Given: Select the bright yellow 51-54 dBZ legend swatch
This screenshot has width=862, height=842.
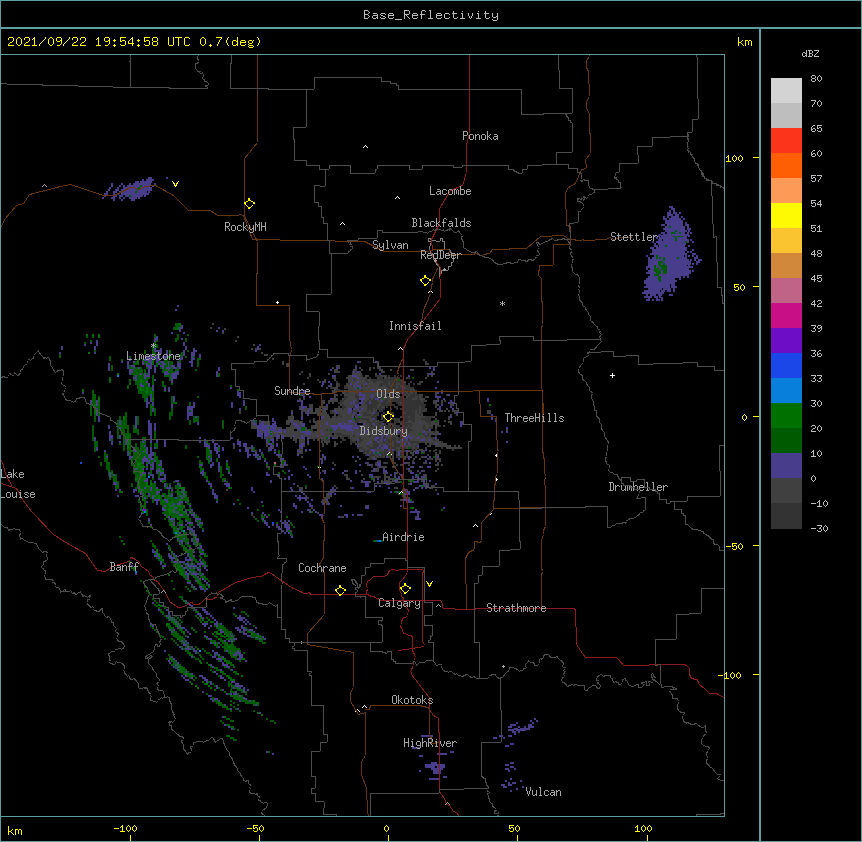Looking at the screenshot, I should click(x=786, y=215).
